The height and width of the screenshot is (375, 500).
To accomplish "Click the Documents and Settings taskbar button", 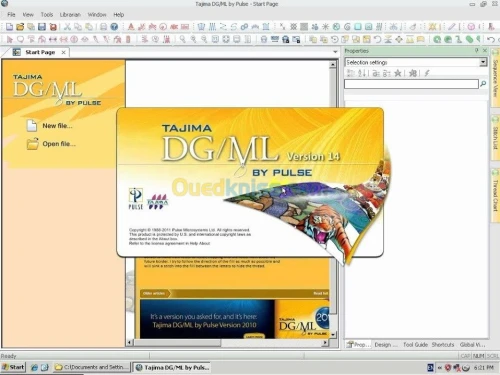I will (x=92, y=367).
